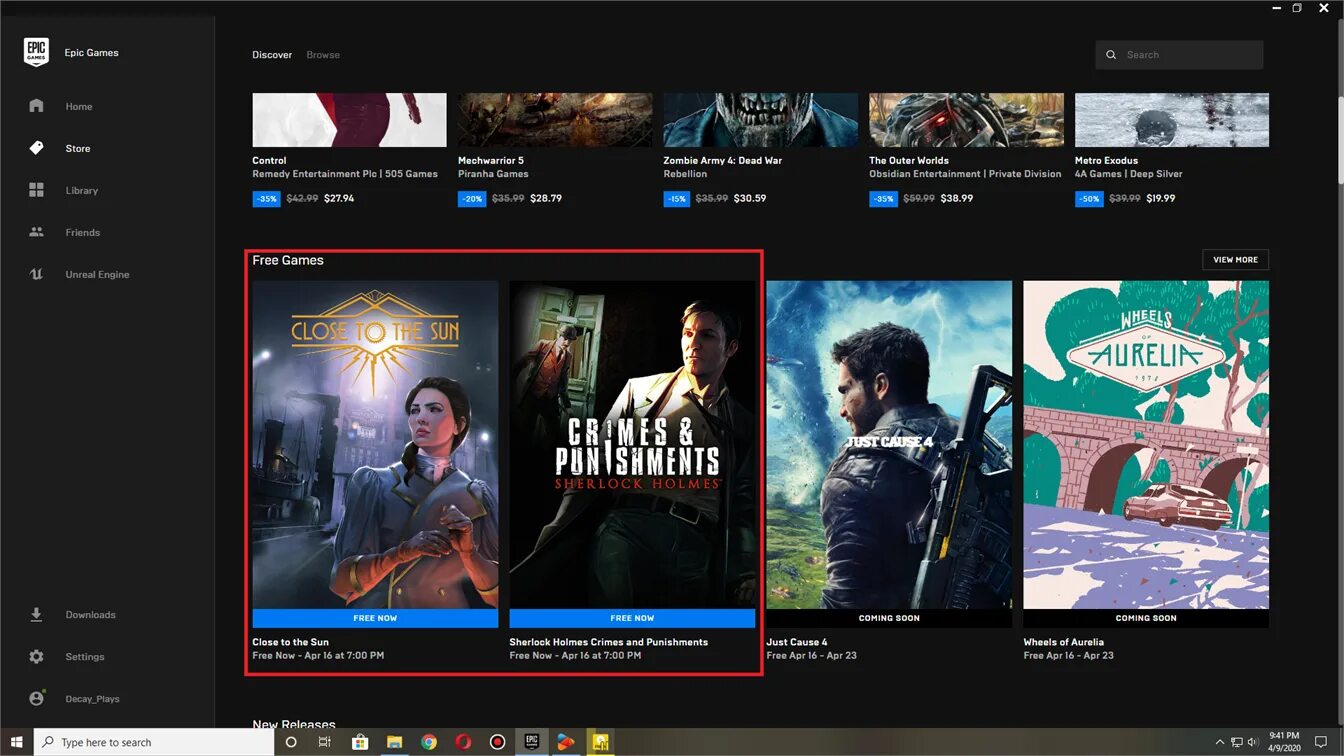The image size is (1344, 756).
Task: Click the store Search input field
Action: [x=1179, y=55]
